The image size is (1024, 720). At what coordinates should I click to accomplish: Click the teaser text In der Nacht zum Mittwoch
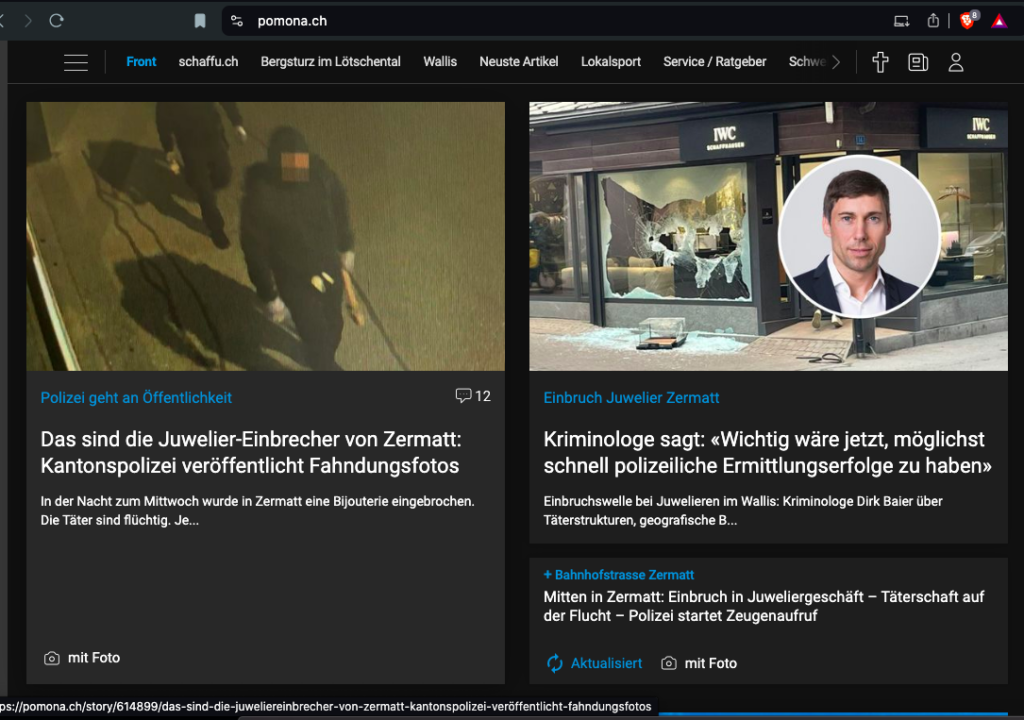coord(257,511)
